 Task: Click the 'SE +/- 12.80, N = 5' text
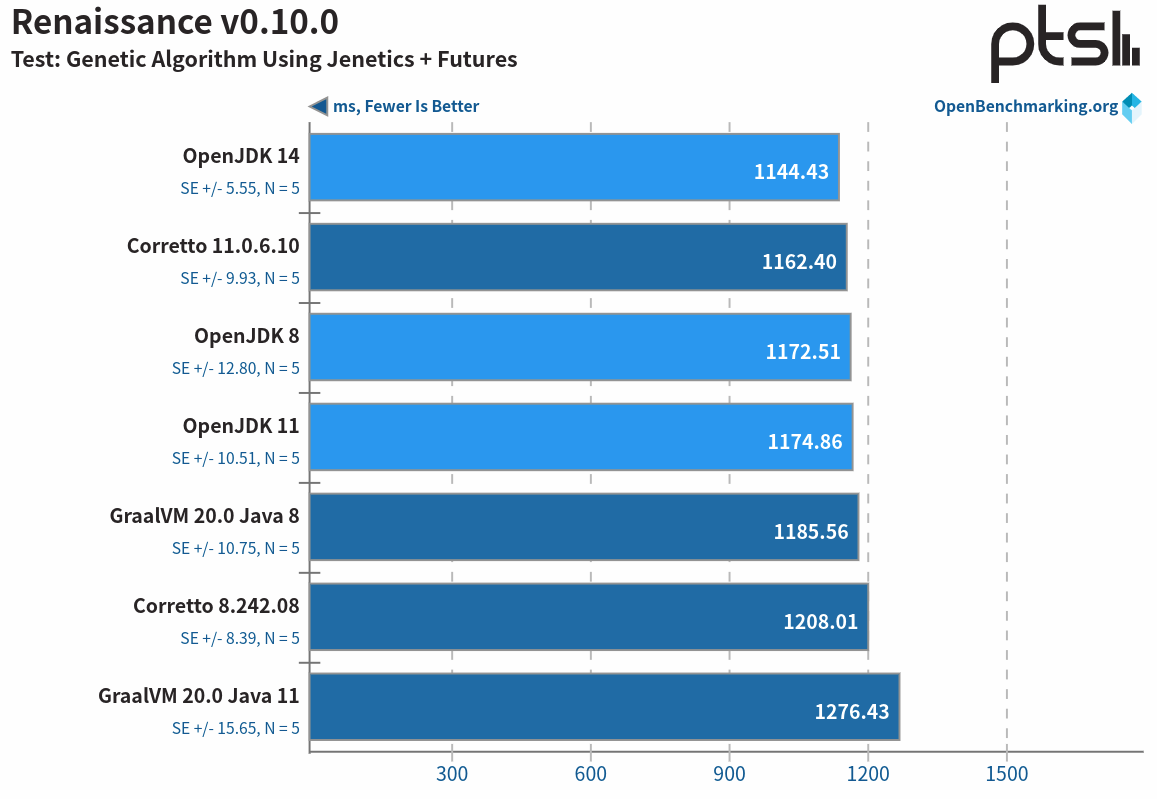[x=236, y=368]
